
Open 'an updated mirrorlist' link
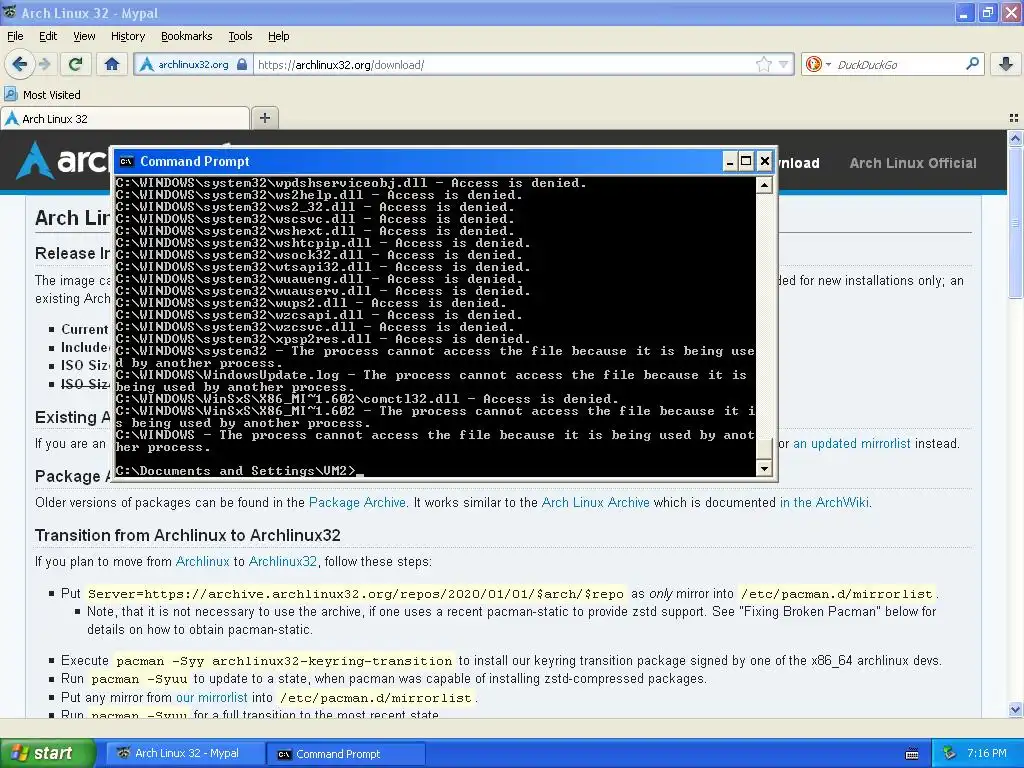pos(851,443)
